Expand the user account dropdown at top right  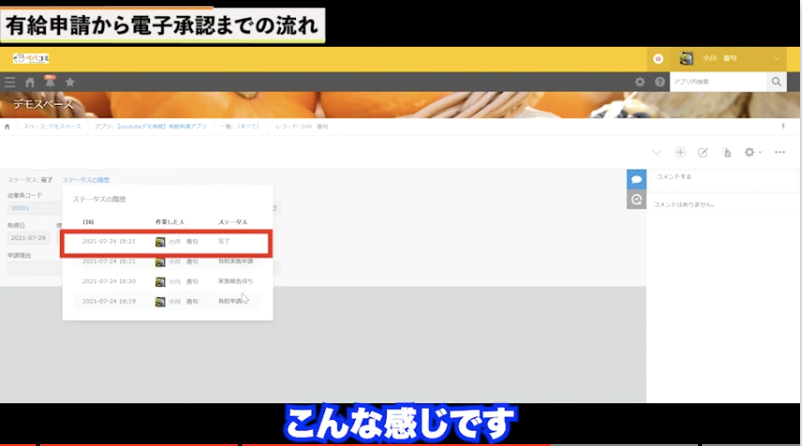pyautogui.click(x=777, y=59)
